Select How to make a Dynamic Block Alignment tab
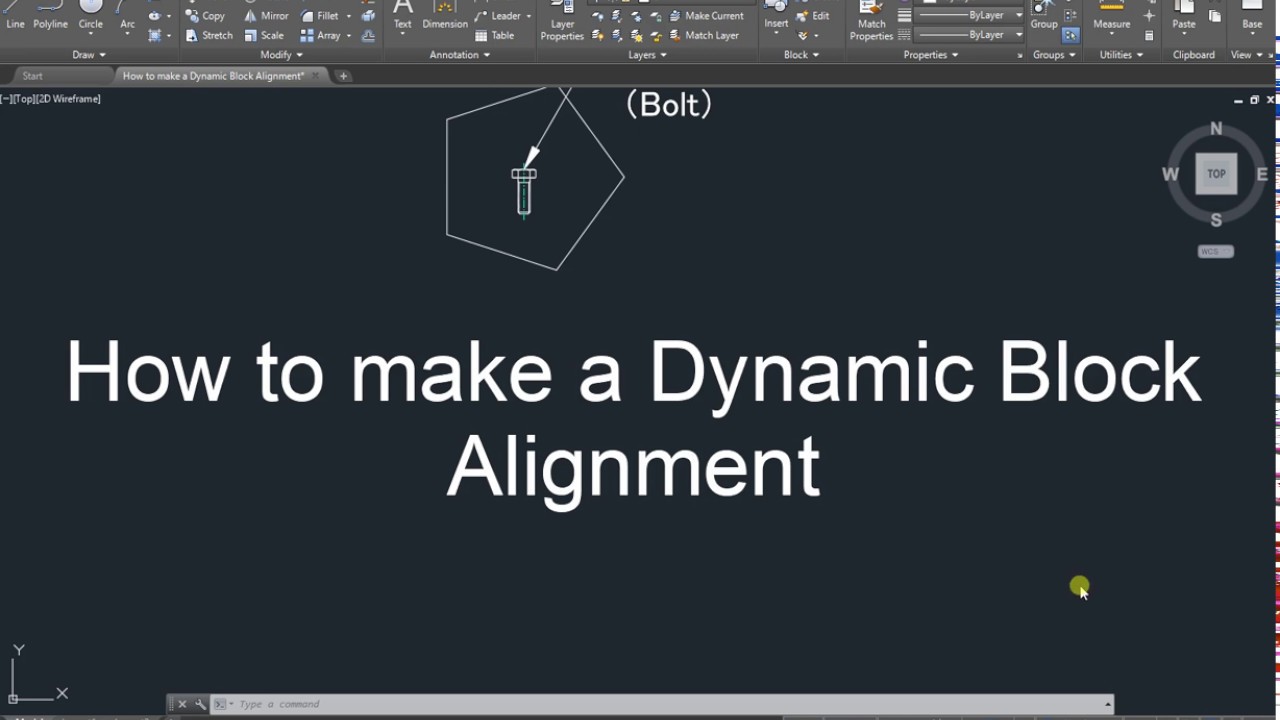 pyautogui.click(x=212, y=76)
